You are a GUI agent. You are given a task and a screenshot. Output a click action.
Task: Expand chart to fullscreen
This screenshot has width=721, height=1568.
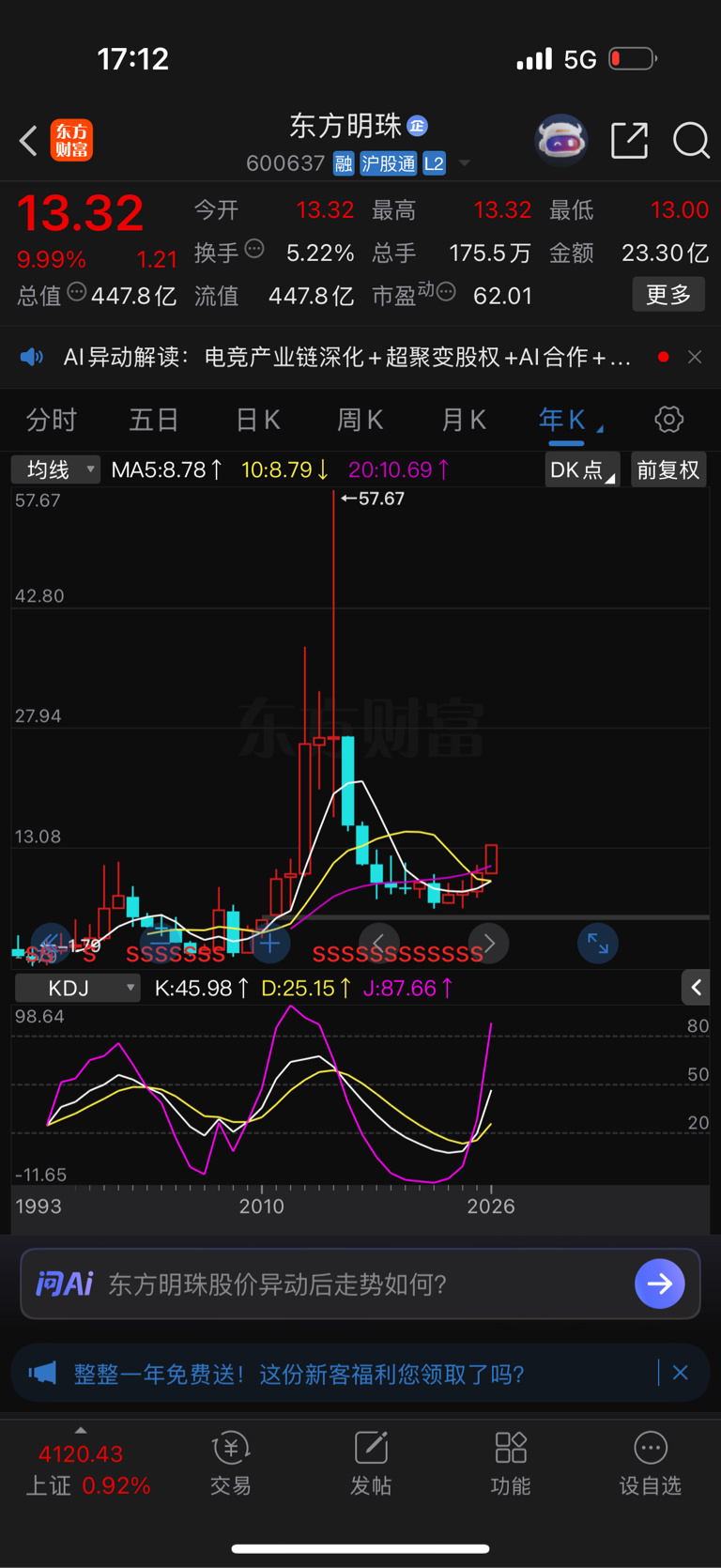point(598,943)
